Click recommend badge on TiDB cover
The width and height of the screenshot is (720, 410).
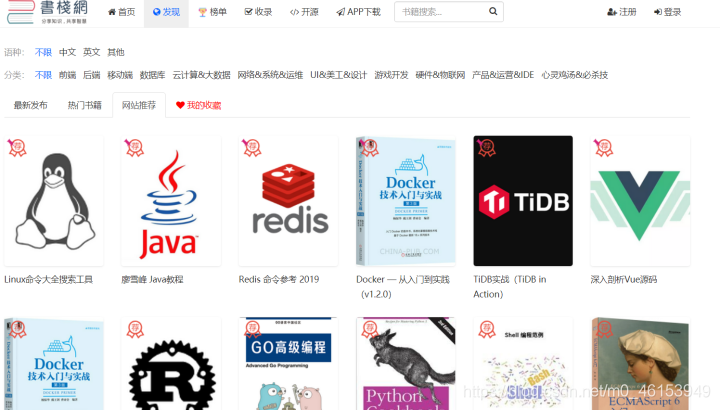[x=486, y=148]
